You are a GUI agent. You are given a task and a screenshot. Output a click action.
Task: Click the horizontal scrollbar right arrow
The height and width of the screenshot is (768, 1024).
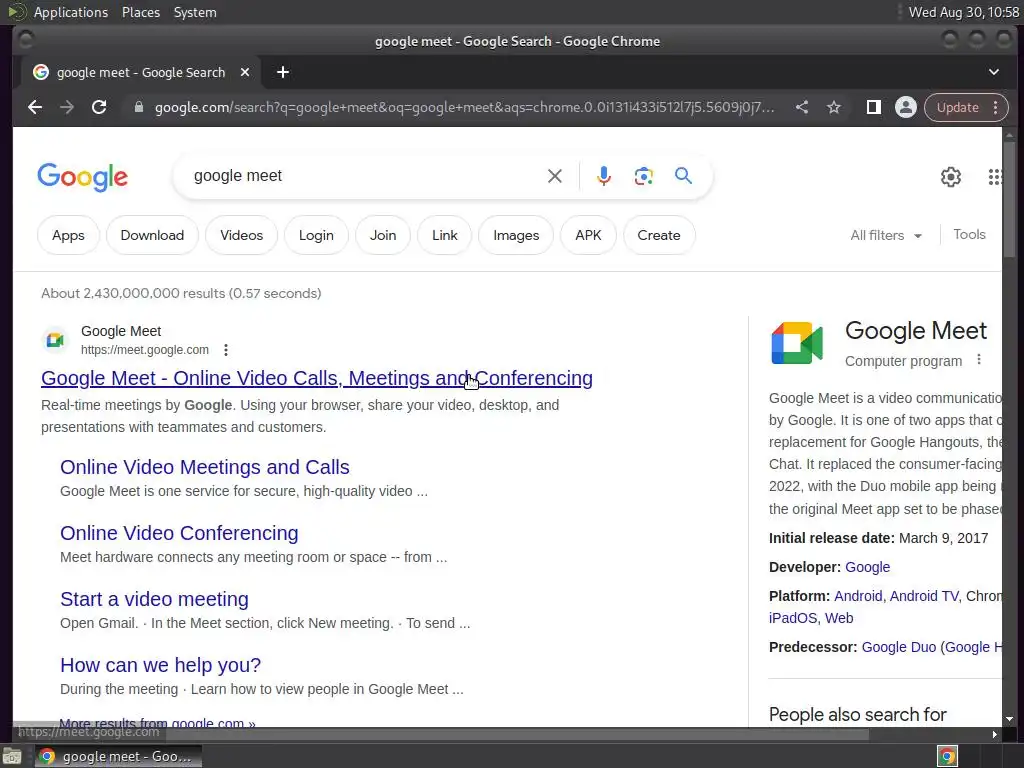995,734
